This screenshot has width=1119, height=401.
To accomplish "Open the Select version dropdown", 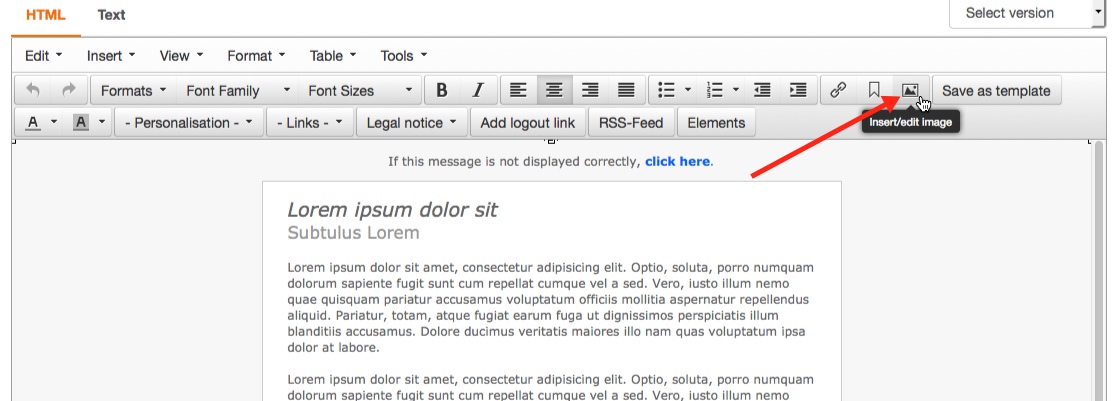I will [1026, 13].
